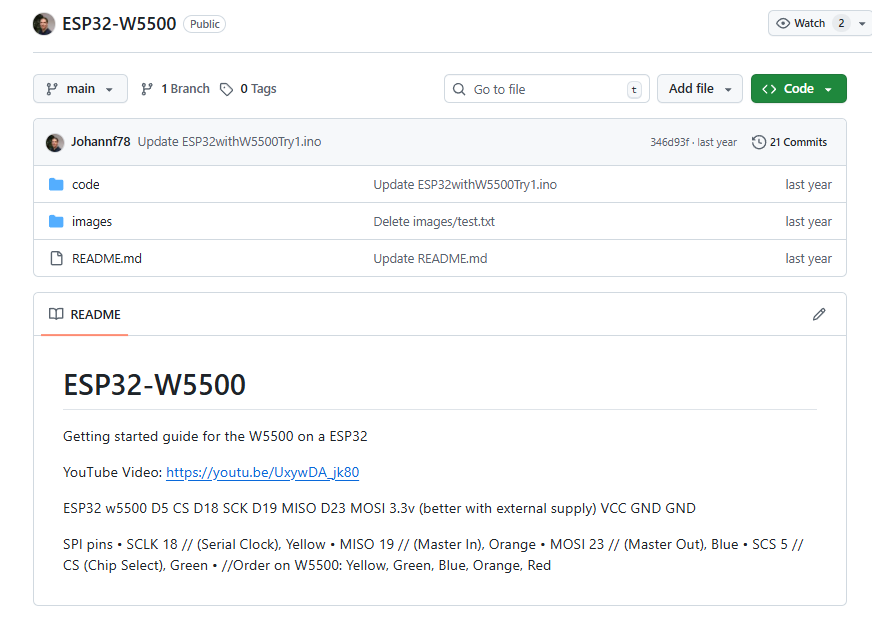This screenshot has height=628, width=872.
Task: Open the 21 Commits history
Action: (789, 142)
